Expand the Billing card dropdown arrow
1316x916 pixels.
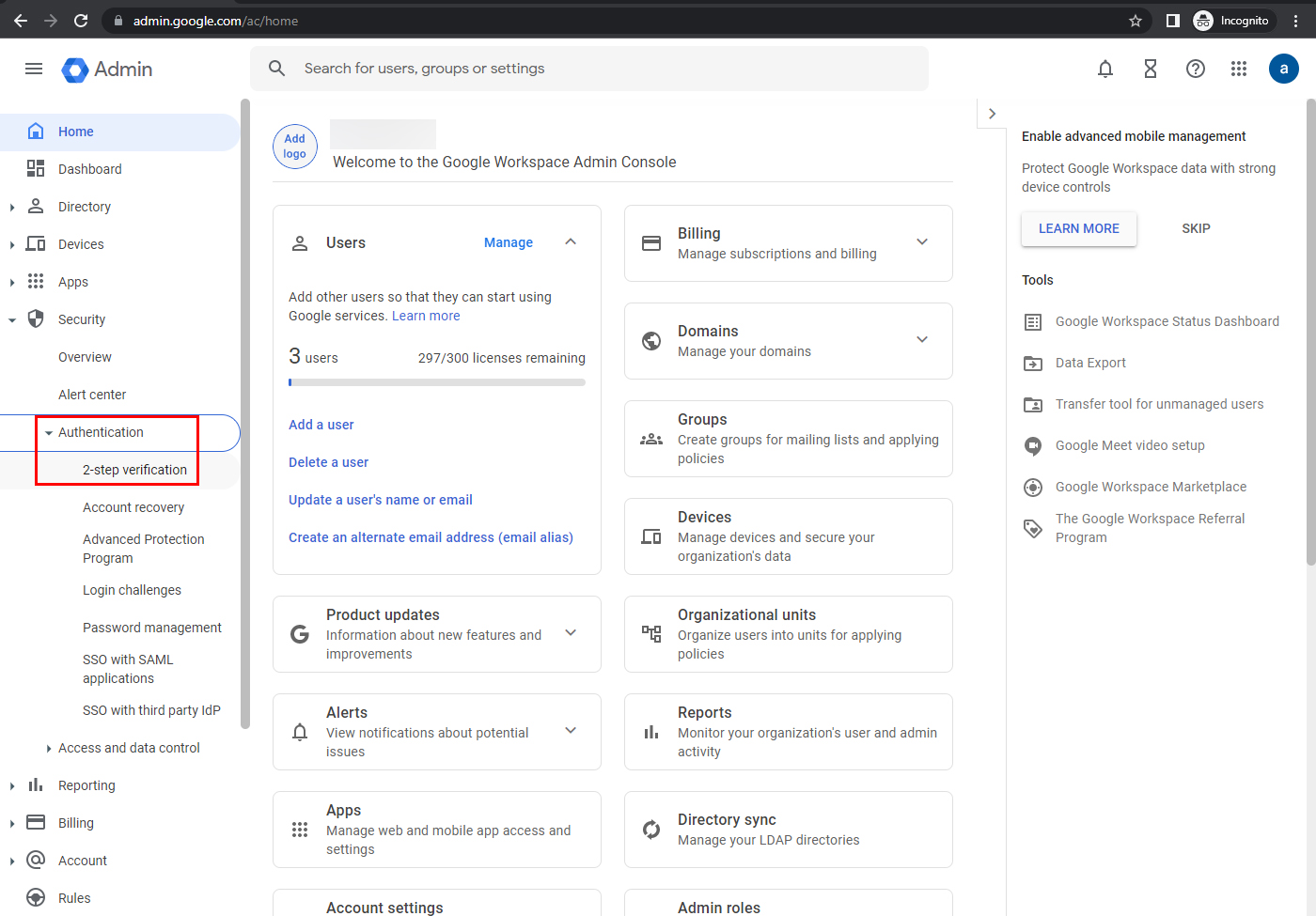(x=922, y=242)
